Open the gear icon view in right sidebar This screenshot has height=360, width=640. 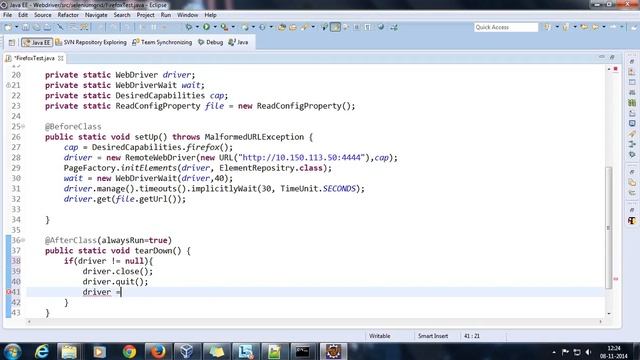[632, 155]
